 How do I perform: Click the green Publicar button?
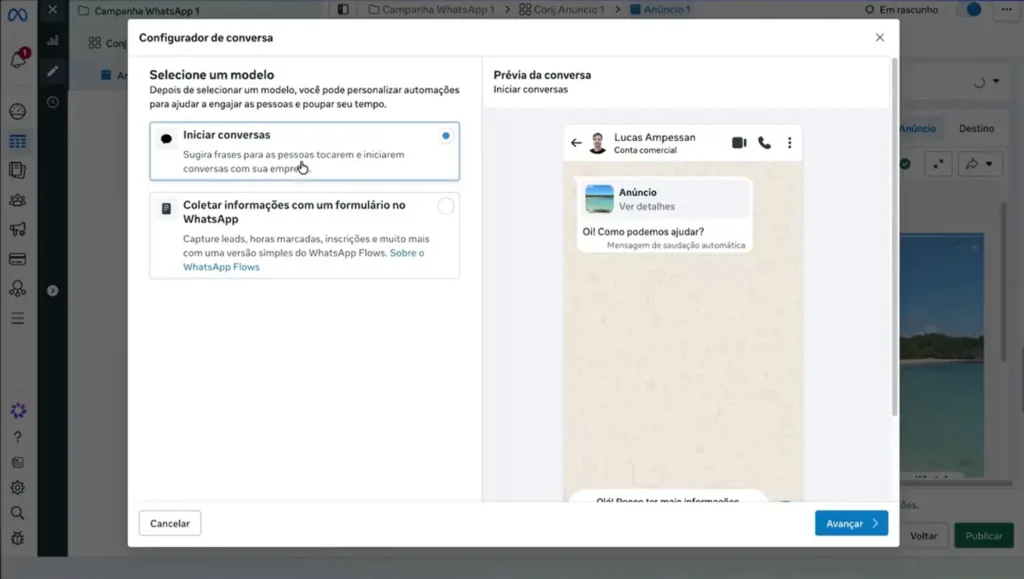[984, 536]
